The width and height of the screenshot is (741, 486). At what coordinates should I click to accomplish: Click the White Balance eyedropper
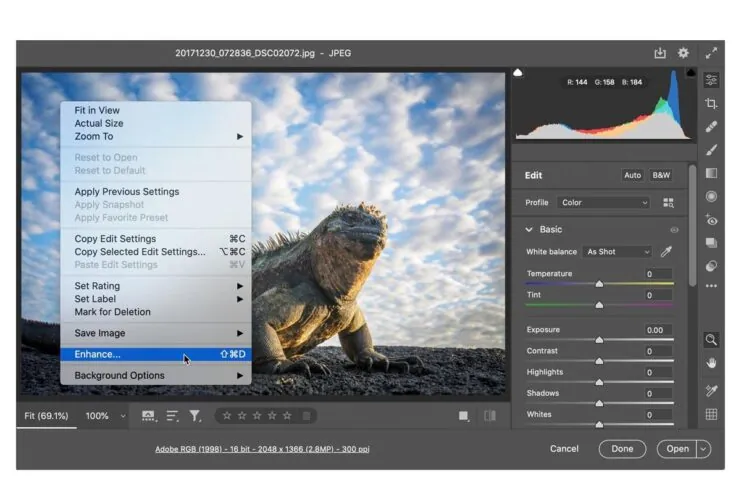pos(667,252)
